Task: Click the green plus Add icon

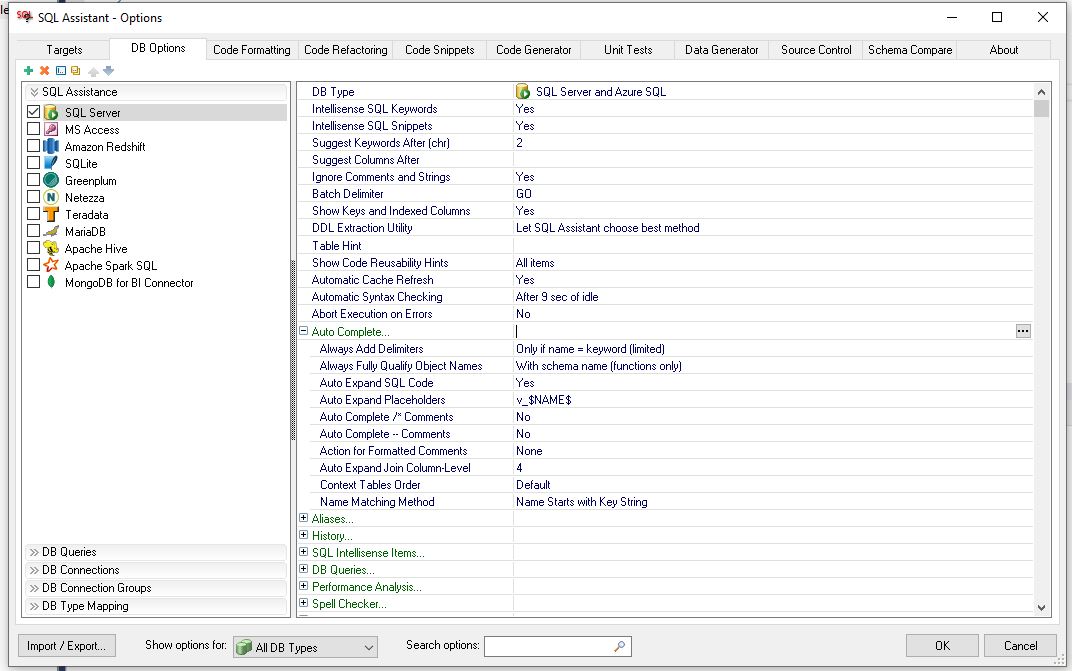Action: (x=28, y=70)
